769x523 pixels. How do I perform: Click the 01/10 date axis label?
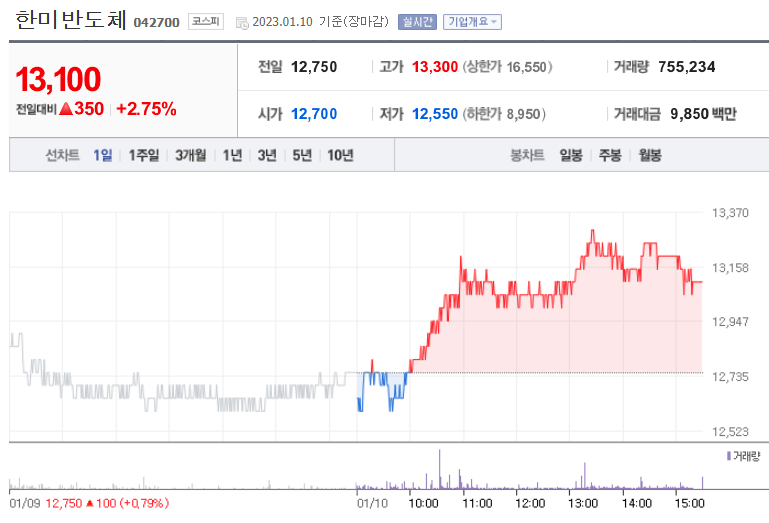372,503
